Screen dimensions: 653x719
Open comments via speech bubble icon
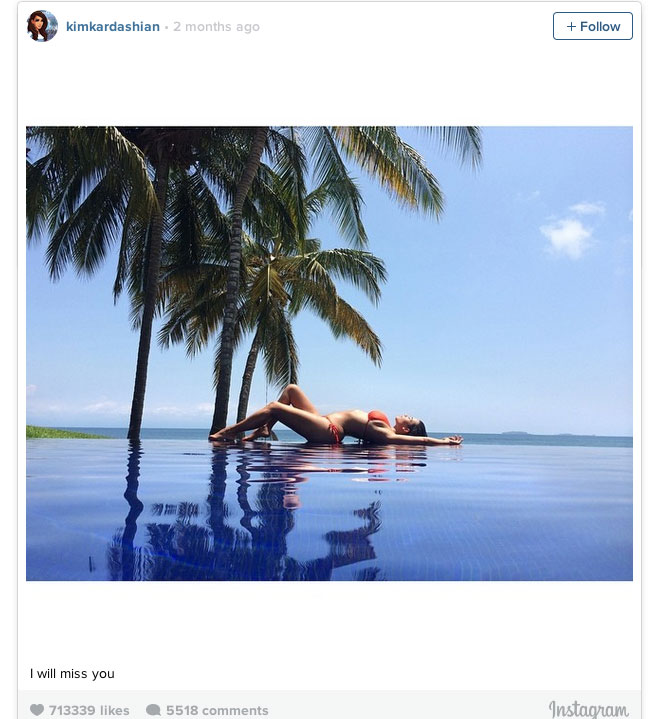point(153,710)
